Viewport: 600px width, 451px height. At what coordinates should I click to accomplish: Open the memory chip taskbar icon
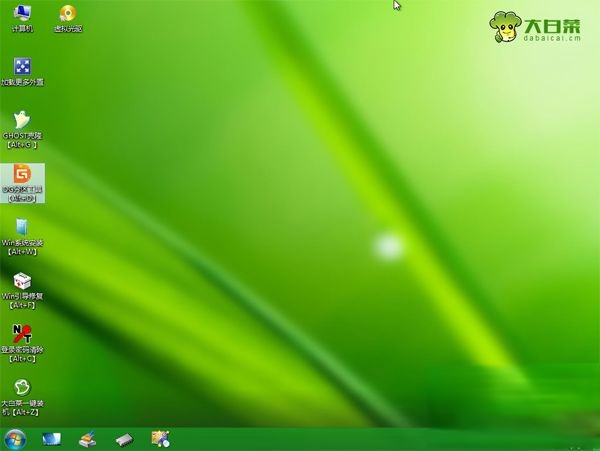click(x=124, y=440)
